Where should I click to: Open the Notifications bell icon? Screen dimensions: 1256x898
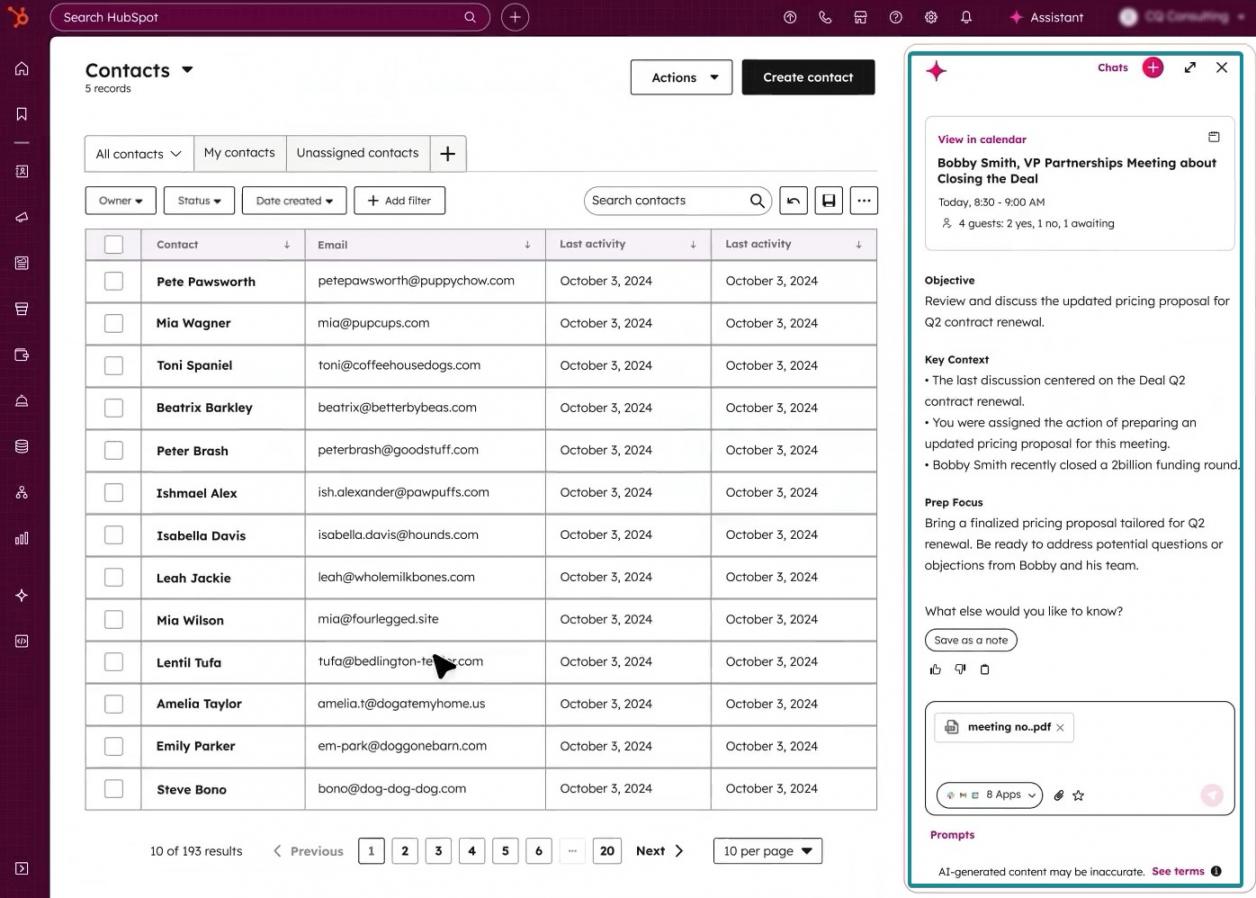tap(966, 17)
